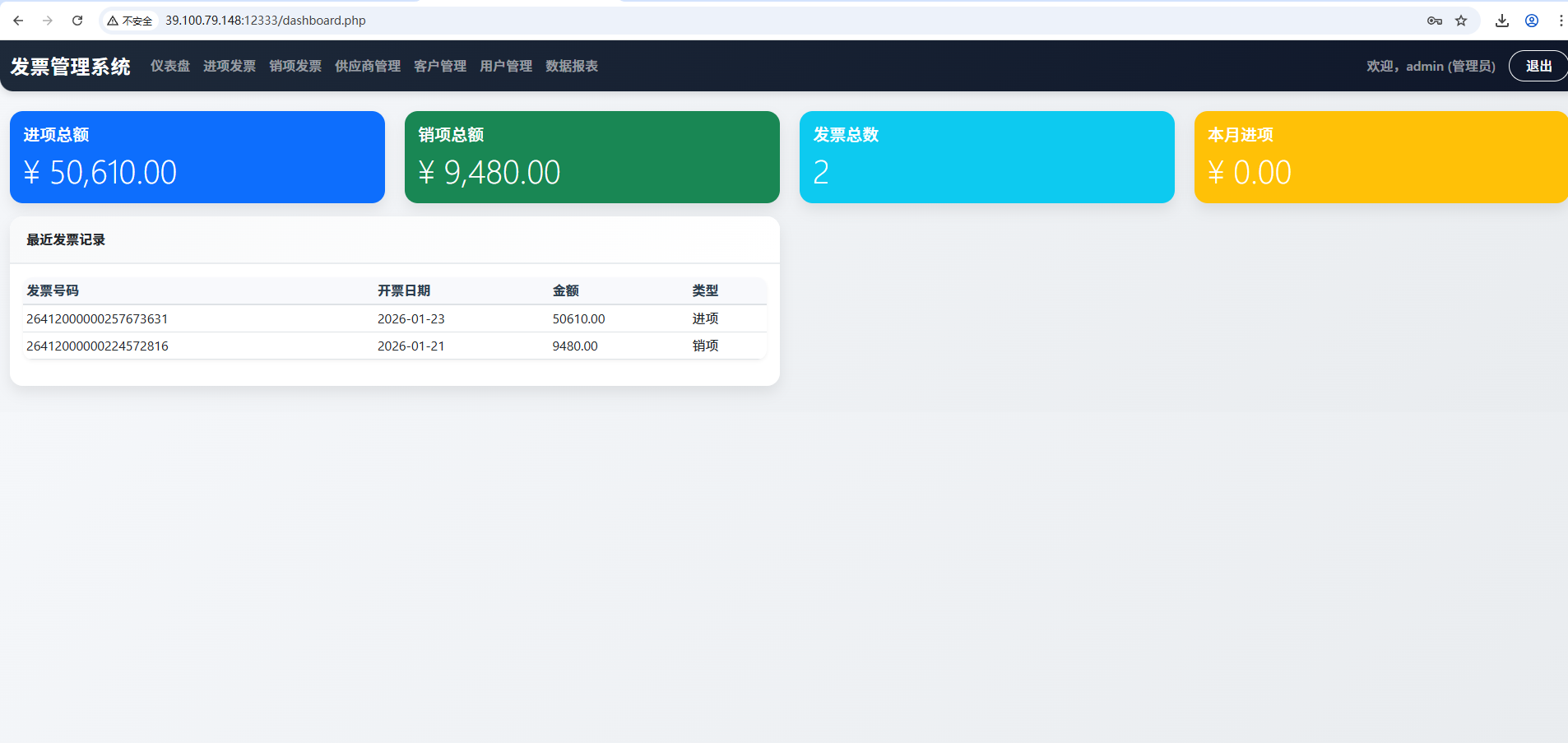Reload the page with refresh icon
Screen dimensions: 1568x743
77,21
